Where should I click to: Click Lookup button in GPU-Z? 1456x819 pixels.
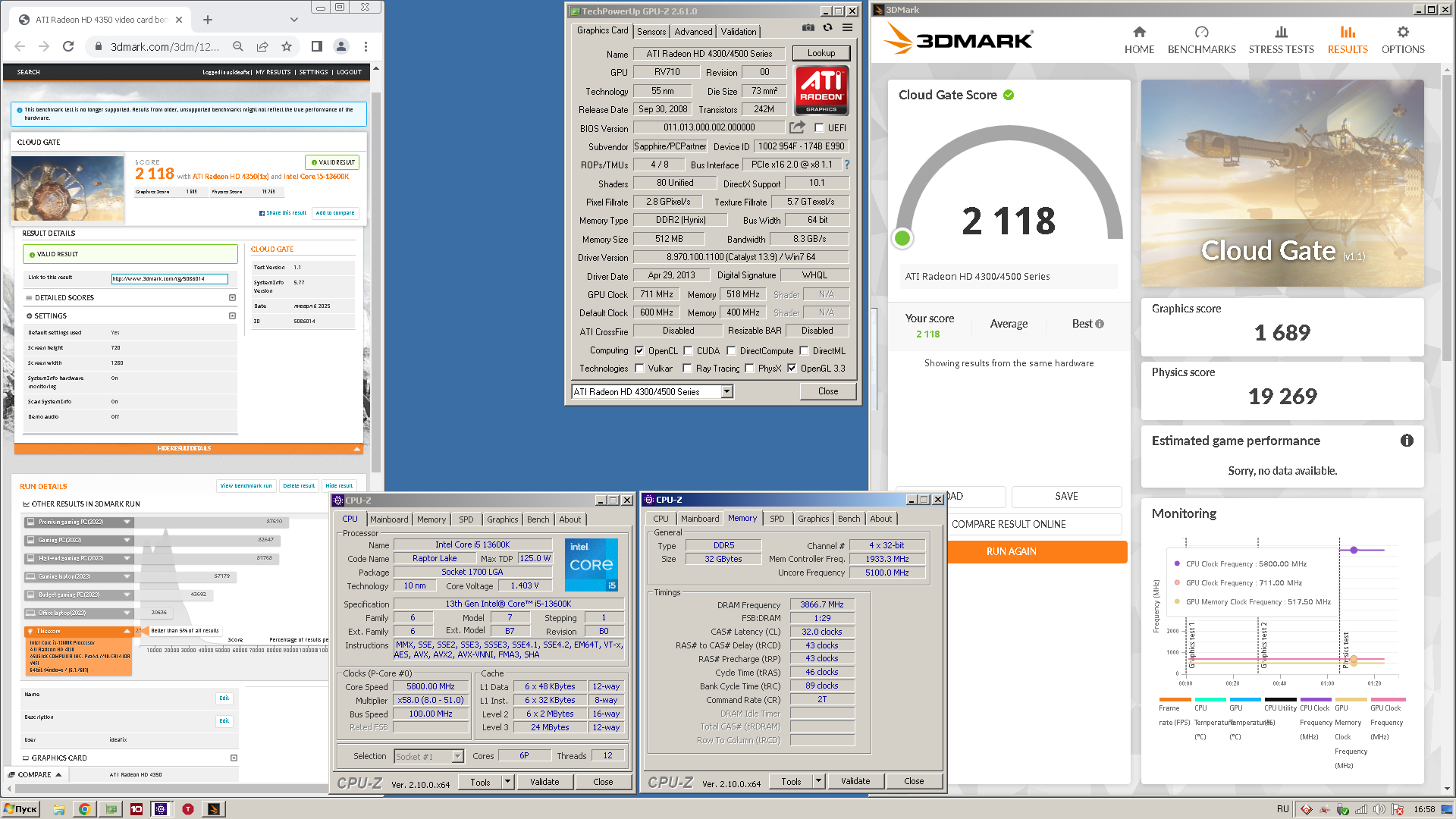point(821,53)
